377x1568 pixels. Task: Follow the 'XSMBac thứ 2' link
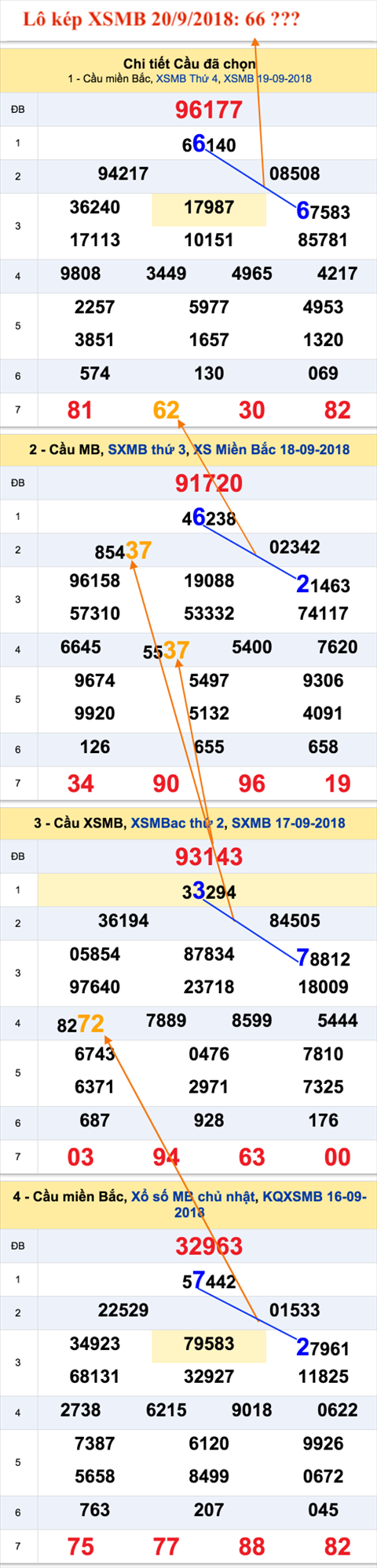(178, 823)
